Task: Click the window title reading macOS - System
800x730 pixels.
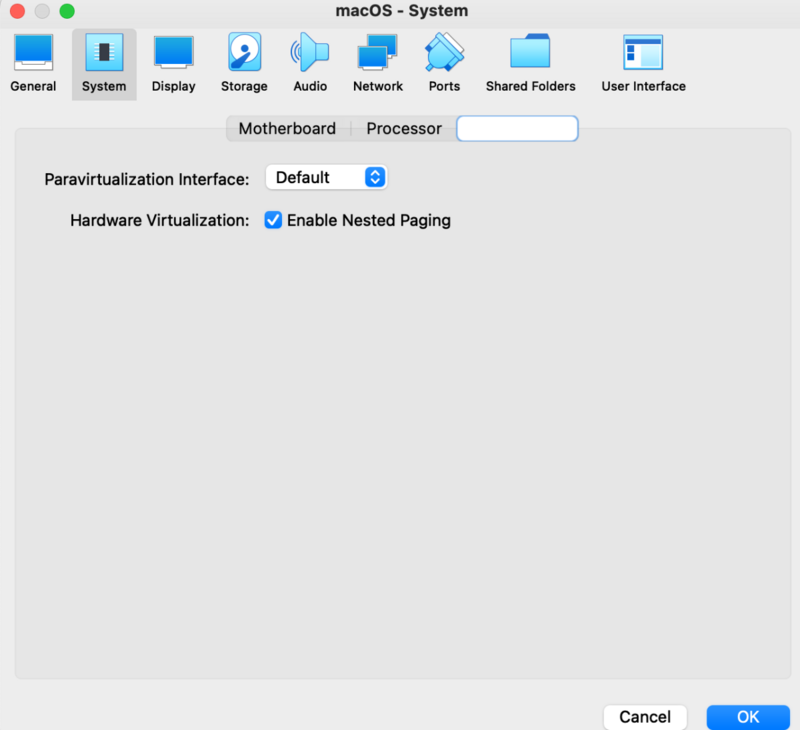Action: [401, 11]
